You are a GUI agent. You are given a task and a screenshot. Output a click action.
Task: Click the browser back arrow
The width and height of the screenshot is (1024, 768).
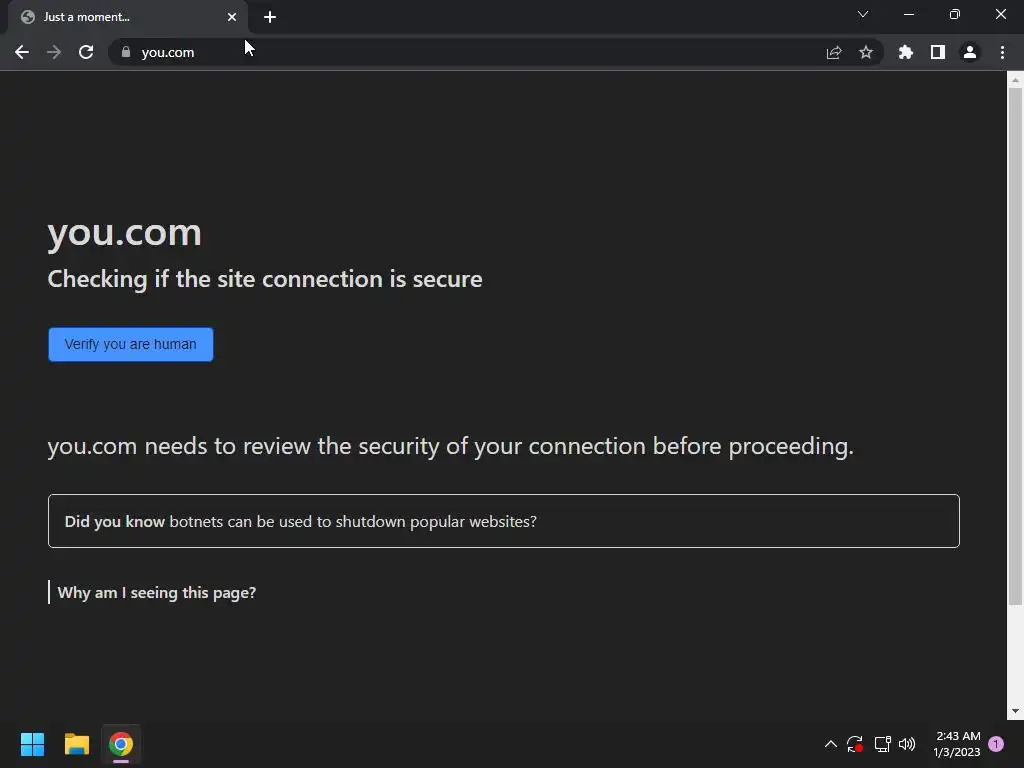pyautogui.click(x=22, y=52)
